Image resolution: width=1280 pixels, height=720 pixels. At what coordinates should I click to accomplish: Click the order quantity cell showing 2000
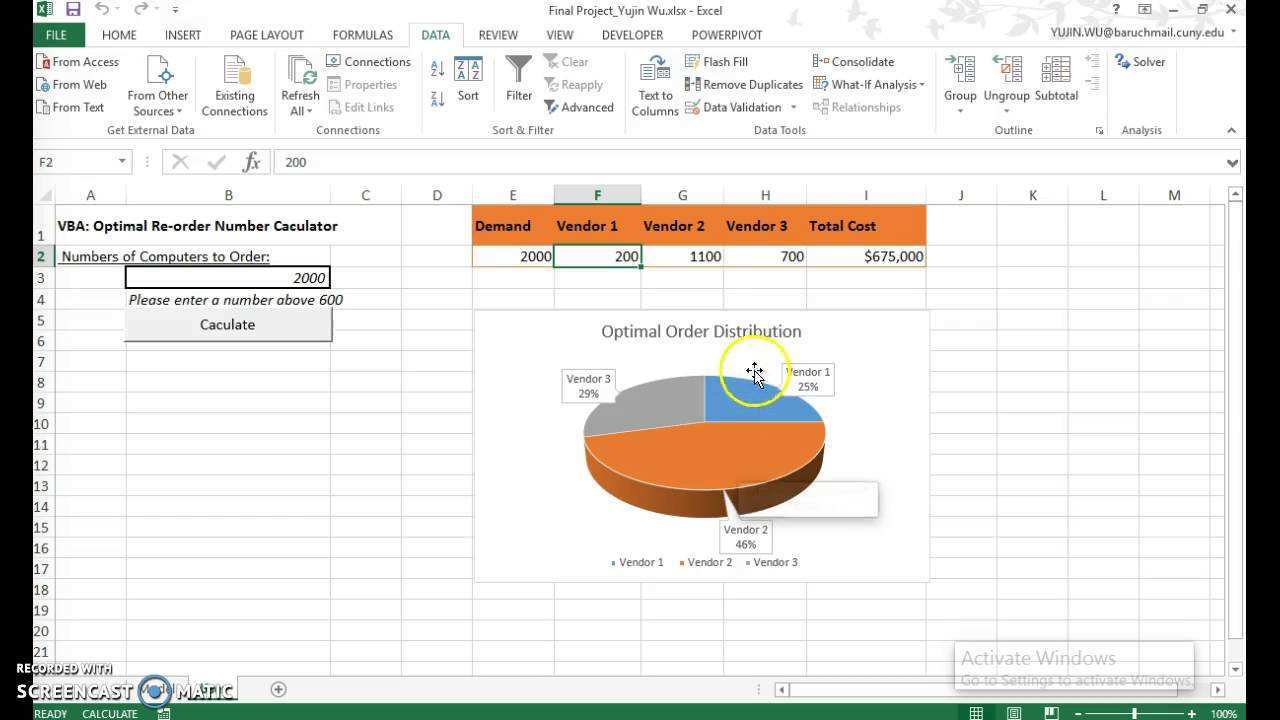click(228, 278)
